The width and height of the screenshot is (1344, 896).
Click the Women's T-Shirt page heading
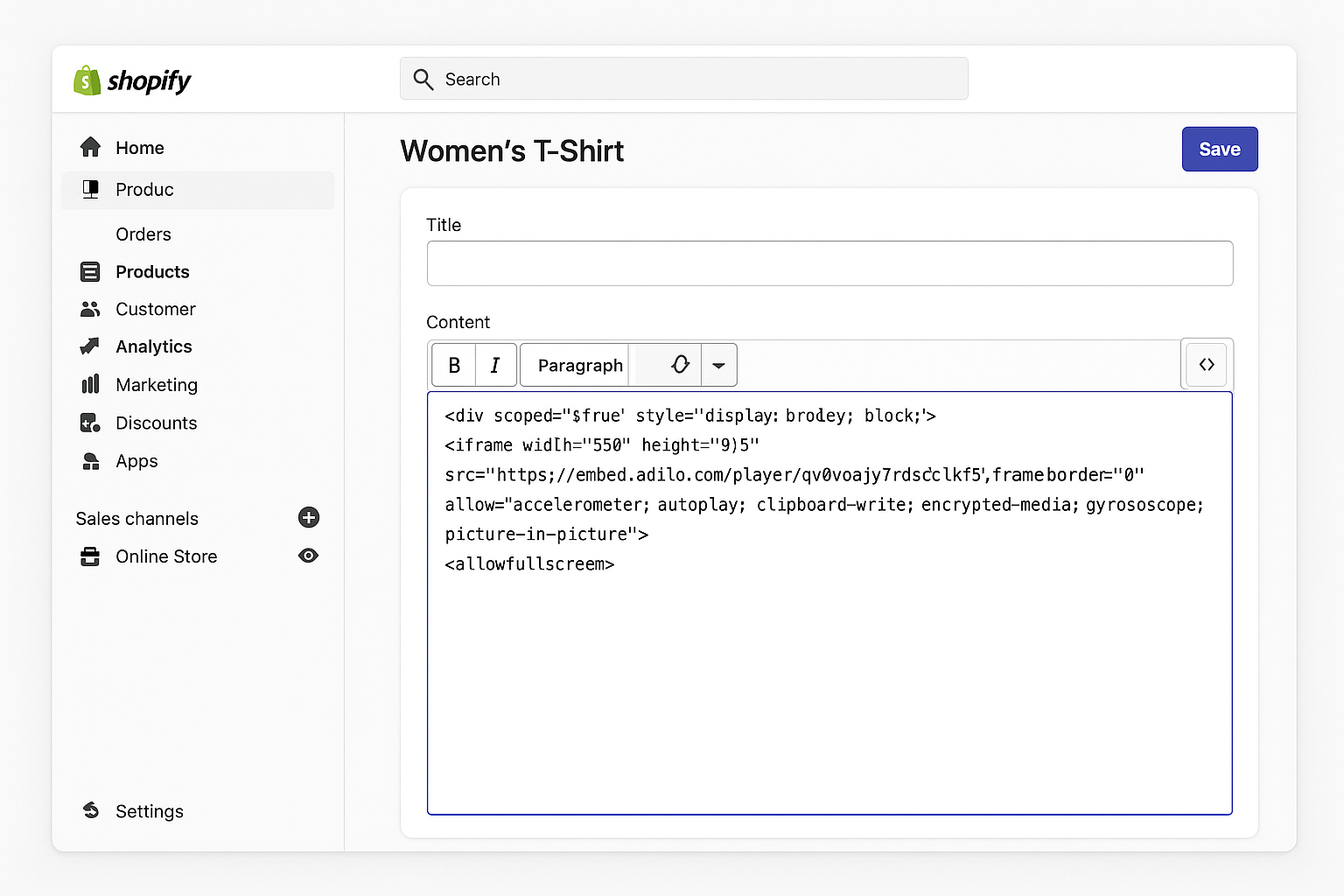(x=512, y=151)
